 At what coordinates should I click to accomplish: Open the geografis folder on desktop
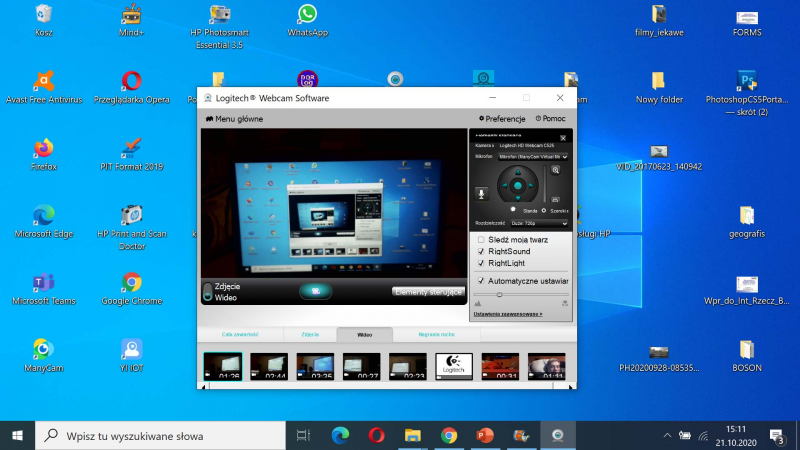point(747,222)
